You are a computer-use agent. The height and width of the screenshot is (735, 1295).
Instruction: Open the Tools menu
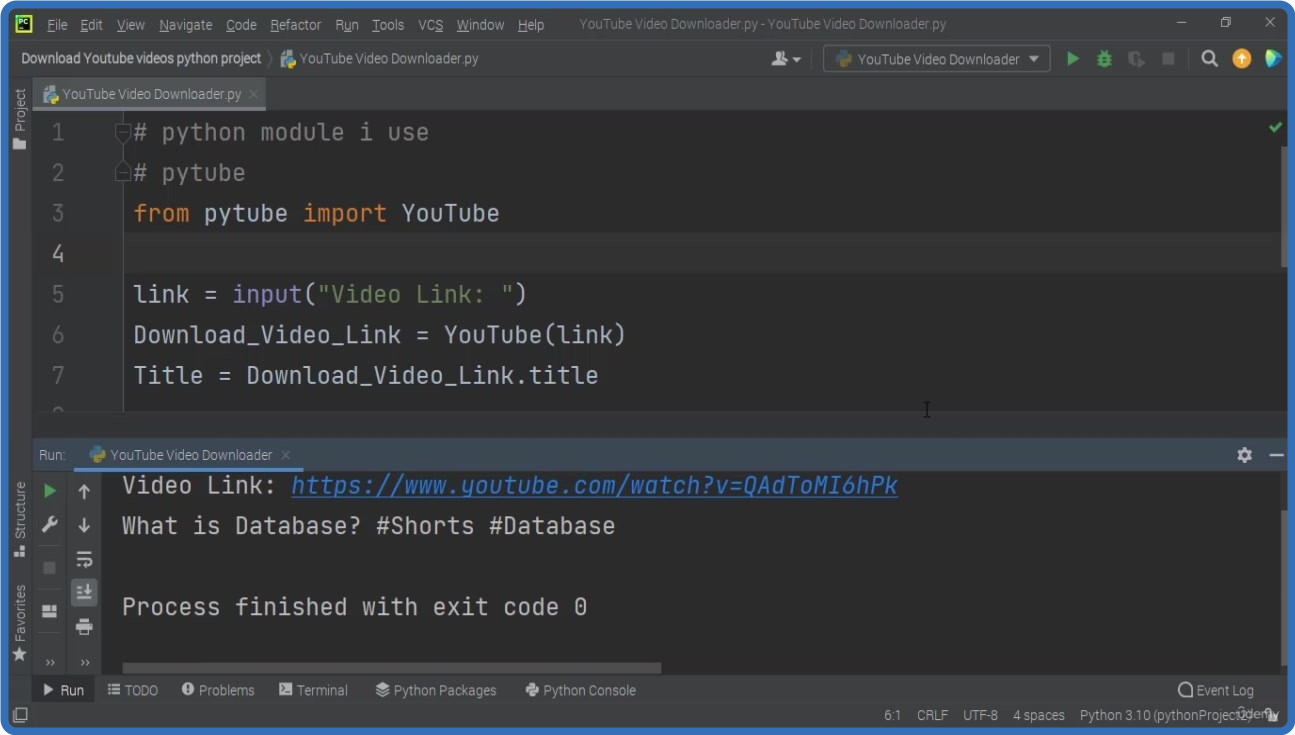[388, 24]
